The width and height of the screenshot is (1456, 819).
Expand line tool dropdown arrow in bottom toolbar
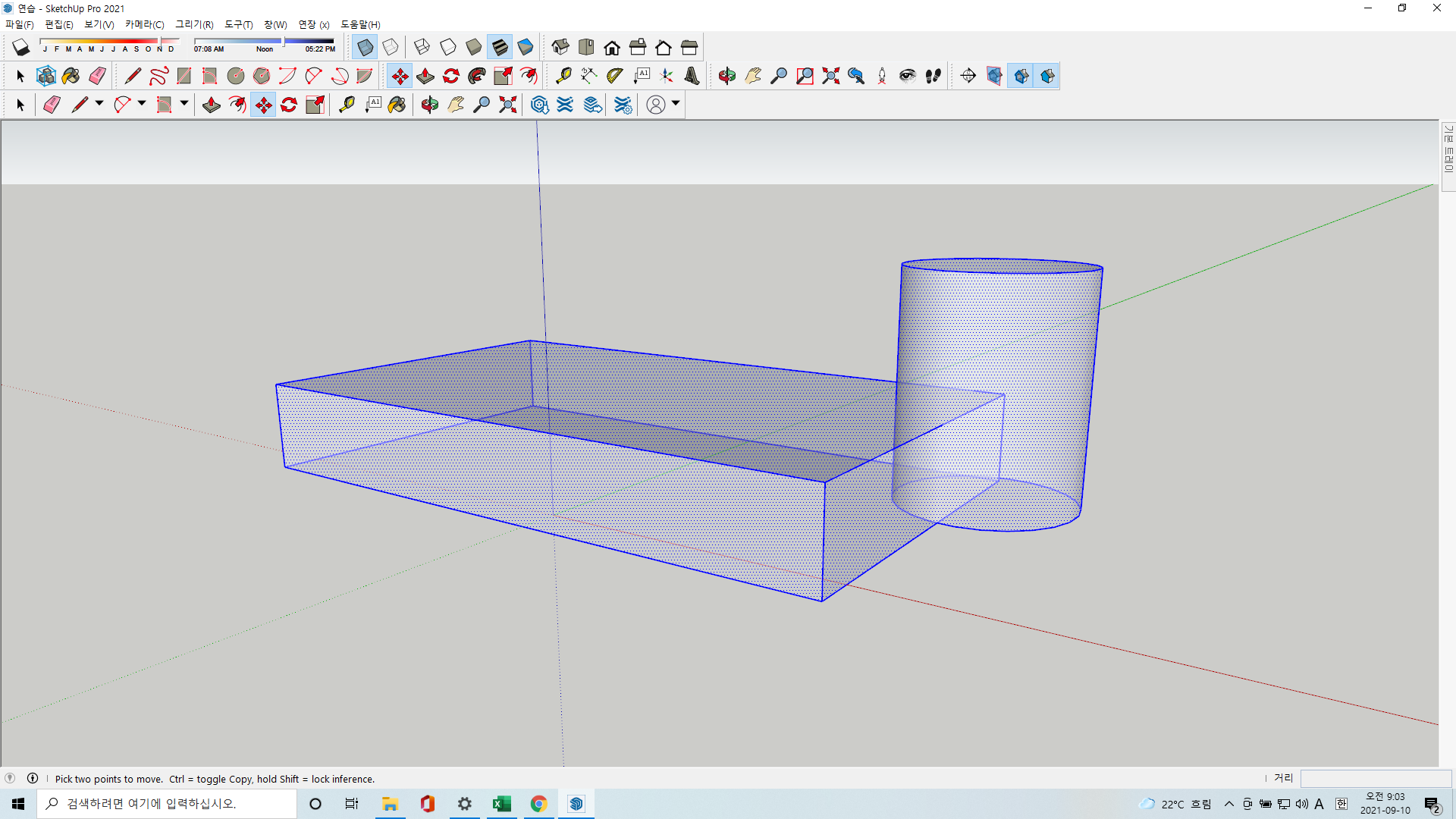(x=99, y=104)
